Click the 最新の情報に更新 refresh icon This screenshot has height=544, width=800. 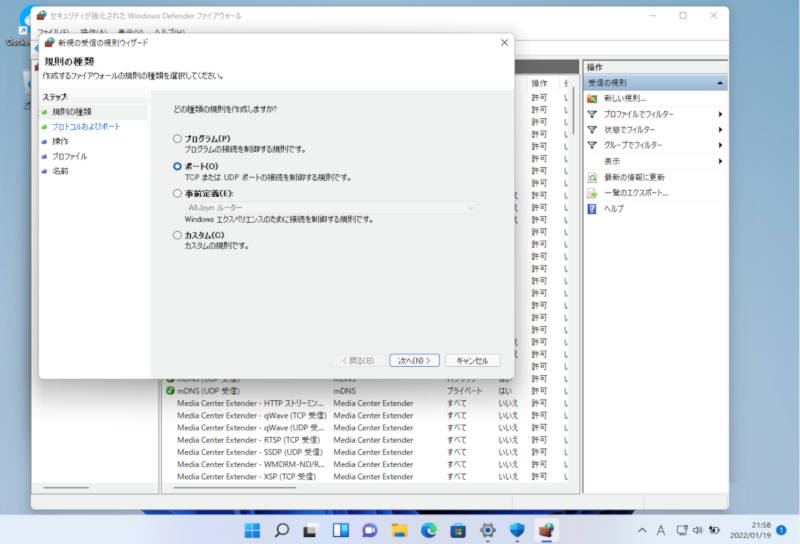pyautogui.click(x=592, y=178)
